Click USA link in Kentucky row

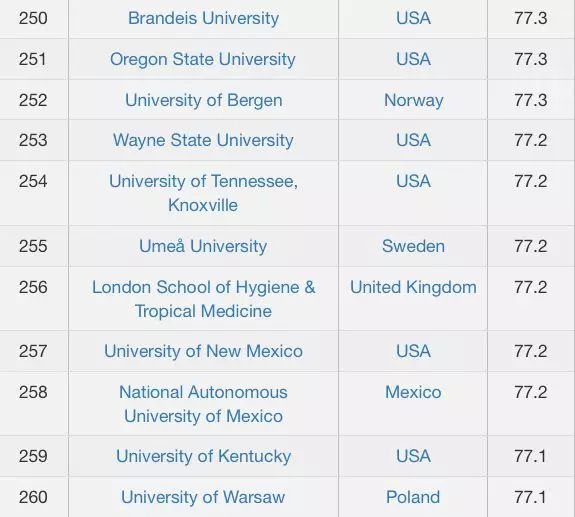[413, 456]
